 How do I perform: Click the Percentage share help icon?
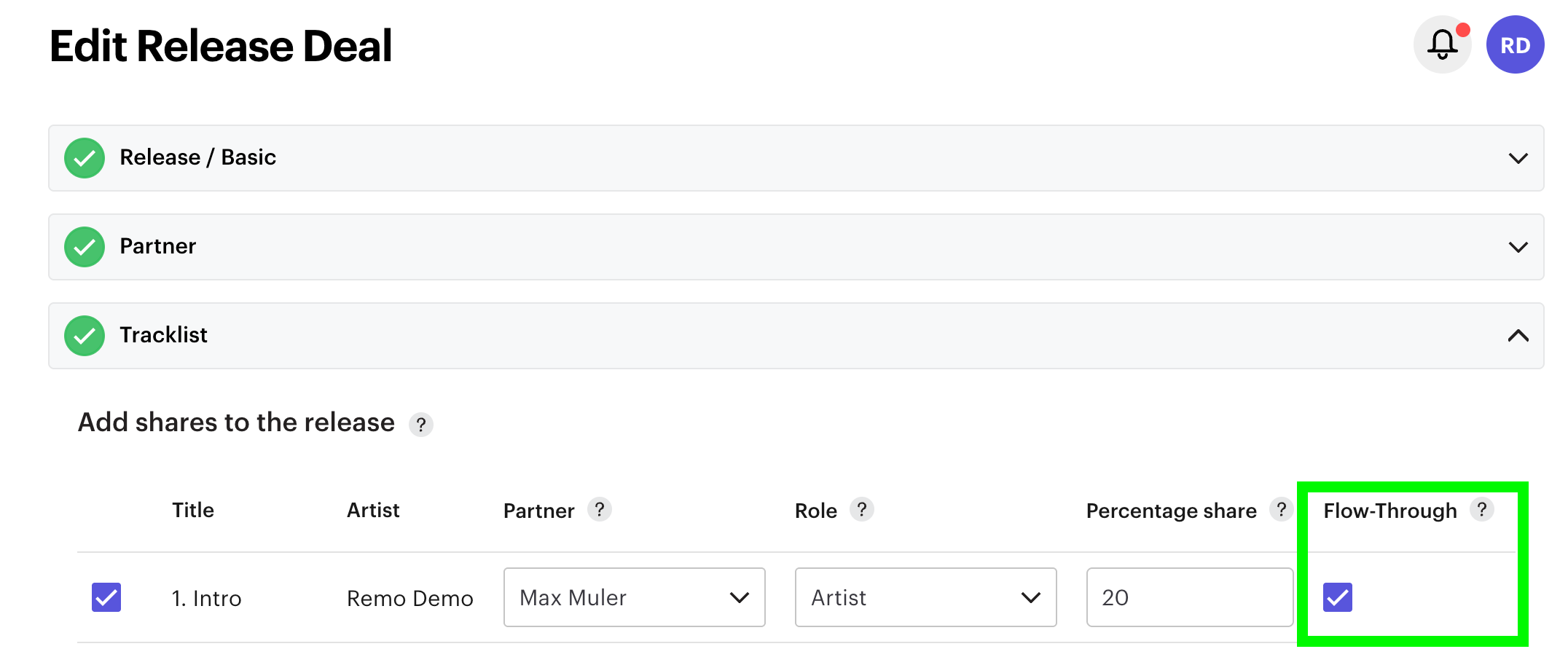[1280, 509]
